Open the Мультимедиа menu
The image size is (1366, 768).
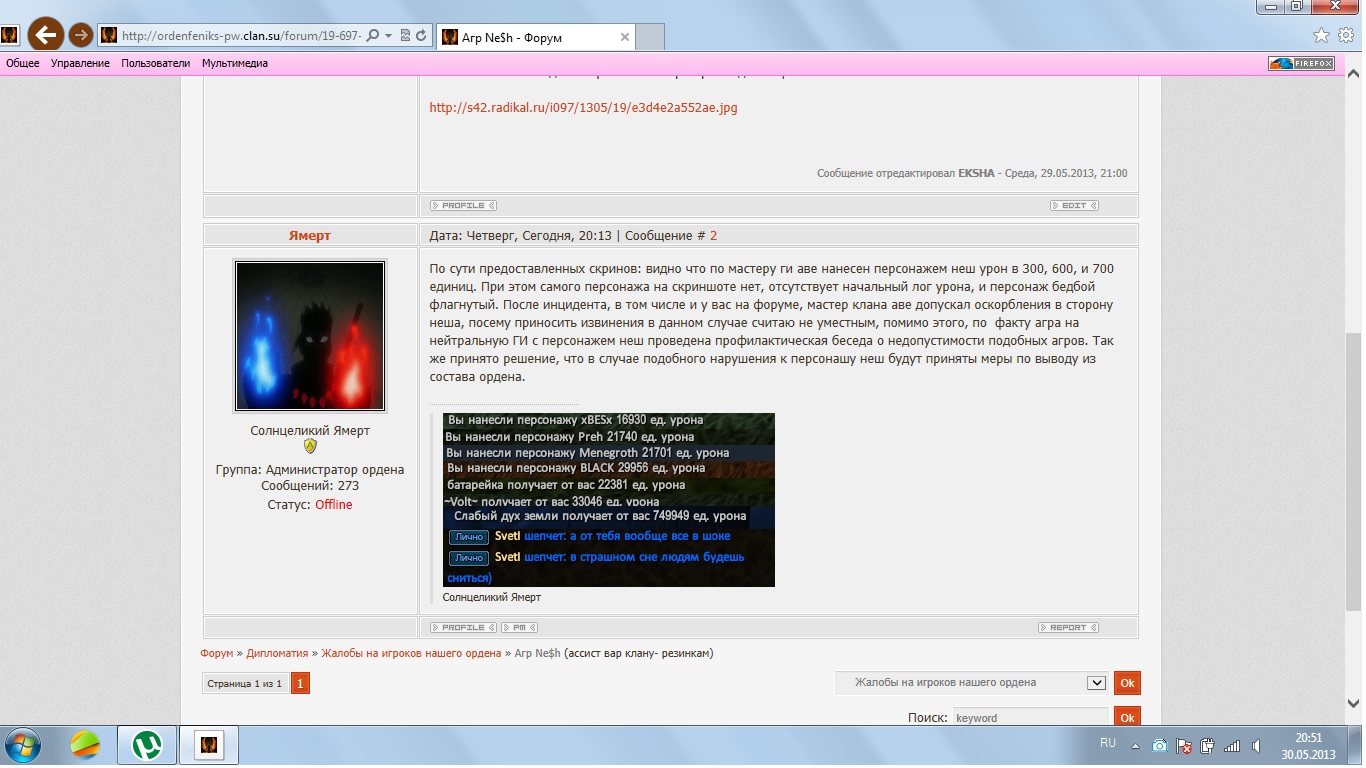pyautogui.click(x=234, y=63)
